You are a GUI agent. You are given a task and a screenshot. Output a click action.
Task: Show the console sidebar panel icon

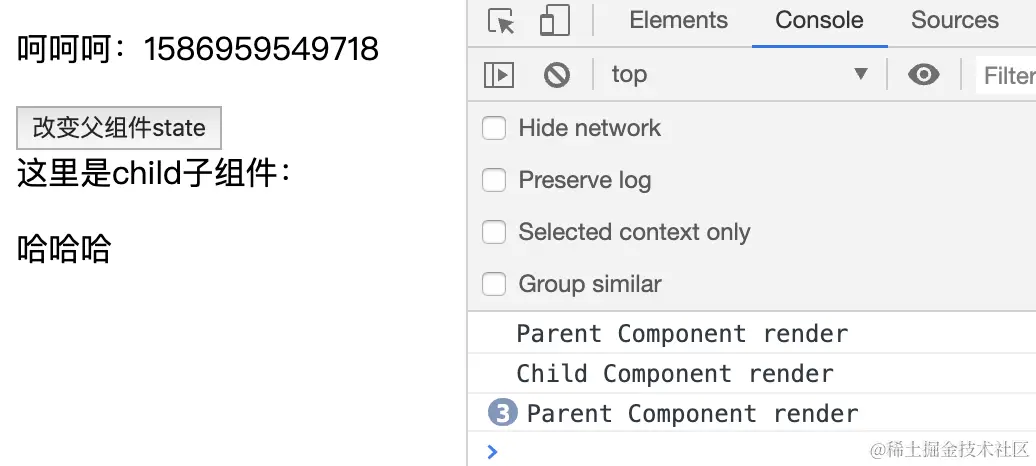click(x=499, y=75)
